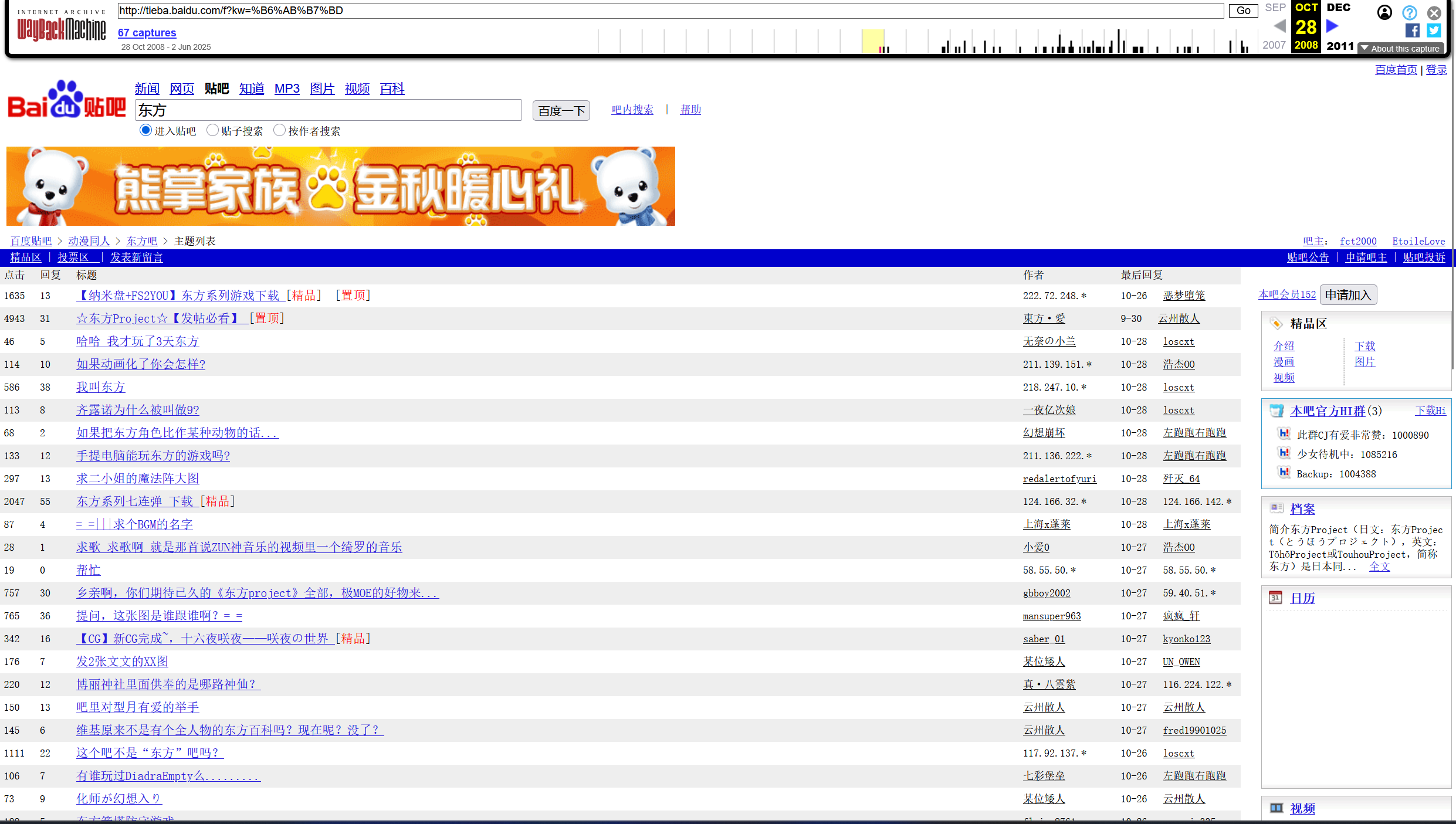Focus the Baidu search input field

click(x=329, y=110)
